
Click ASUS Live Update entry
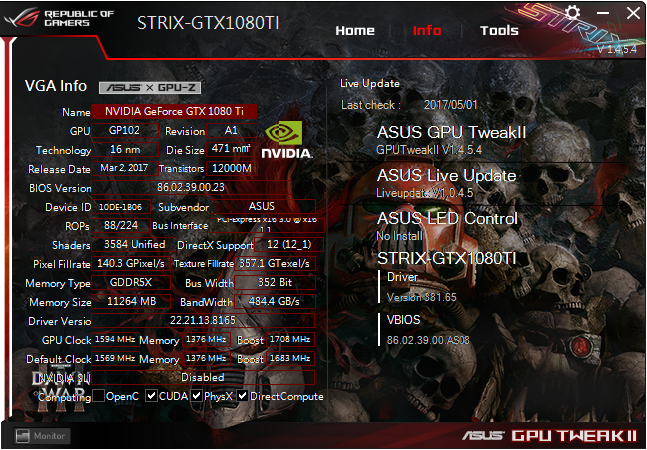(446, 183)
